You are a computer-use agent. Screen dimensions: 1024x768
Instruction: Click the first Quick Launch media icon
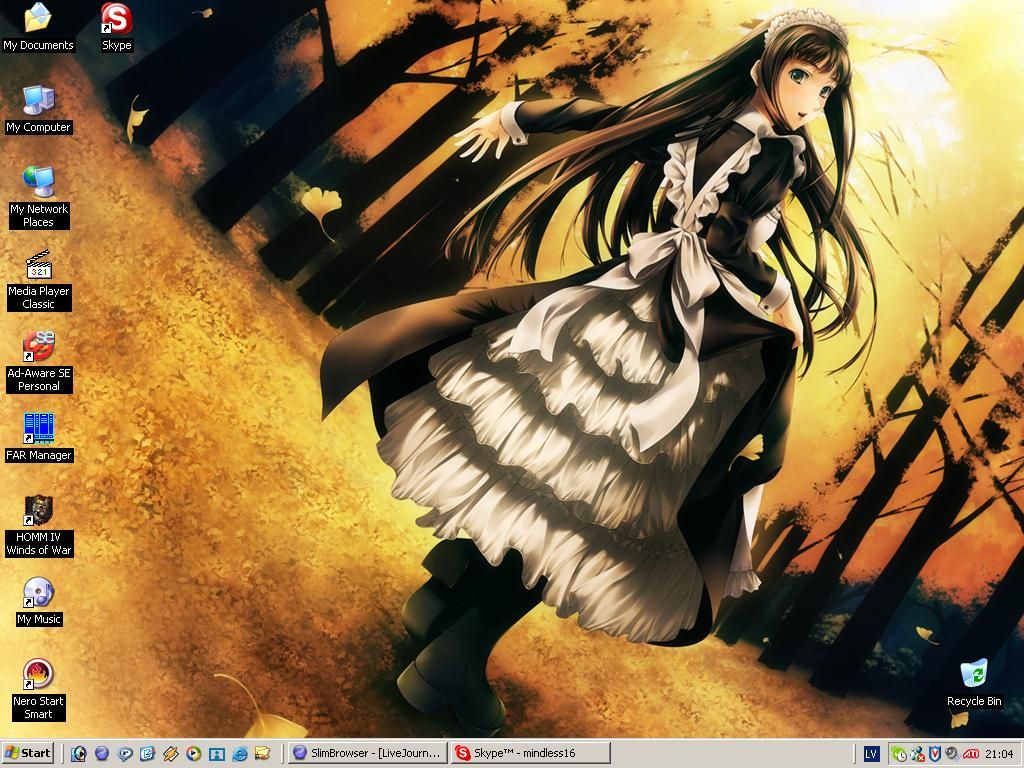(79, 754)
